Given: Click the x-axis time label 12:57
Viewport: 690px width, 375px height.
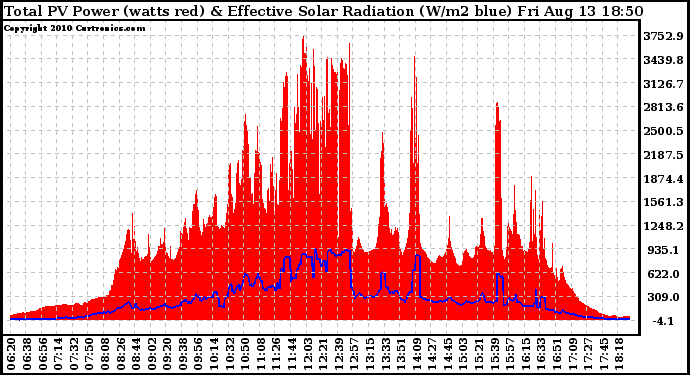Looking at the screenshot, I should point(355,354).
